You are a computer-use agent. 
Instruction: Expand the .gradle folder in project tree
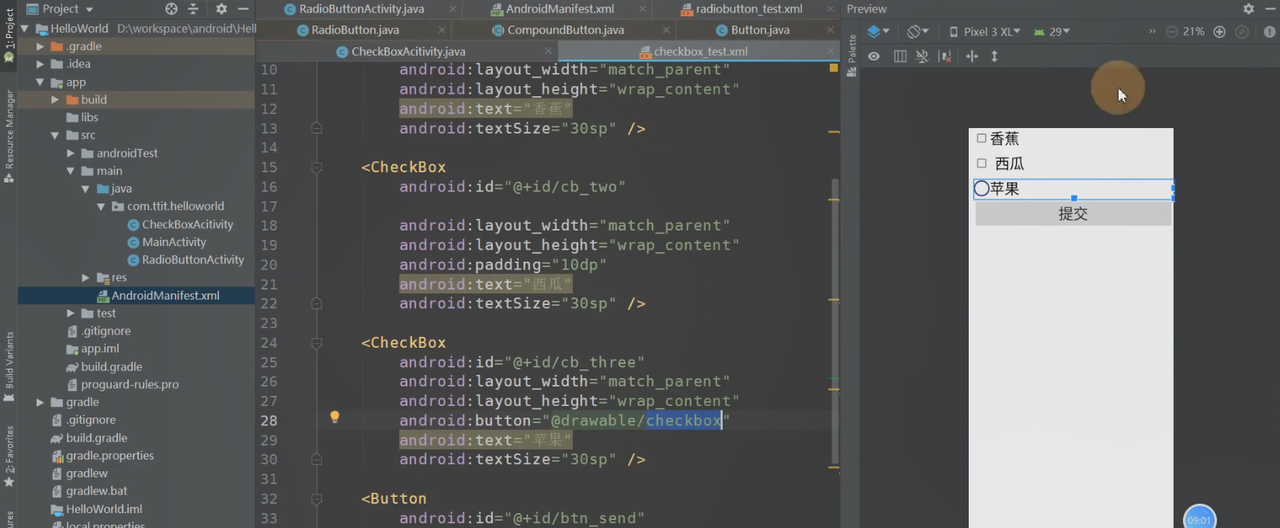click(40, 46)
